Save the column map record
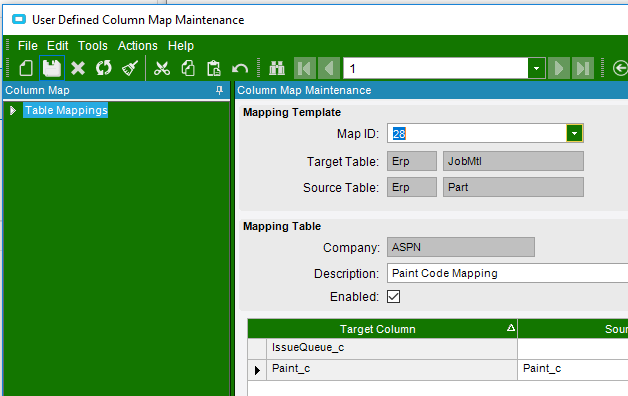 click(52, 68)
